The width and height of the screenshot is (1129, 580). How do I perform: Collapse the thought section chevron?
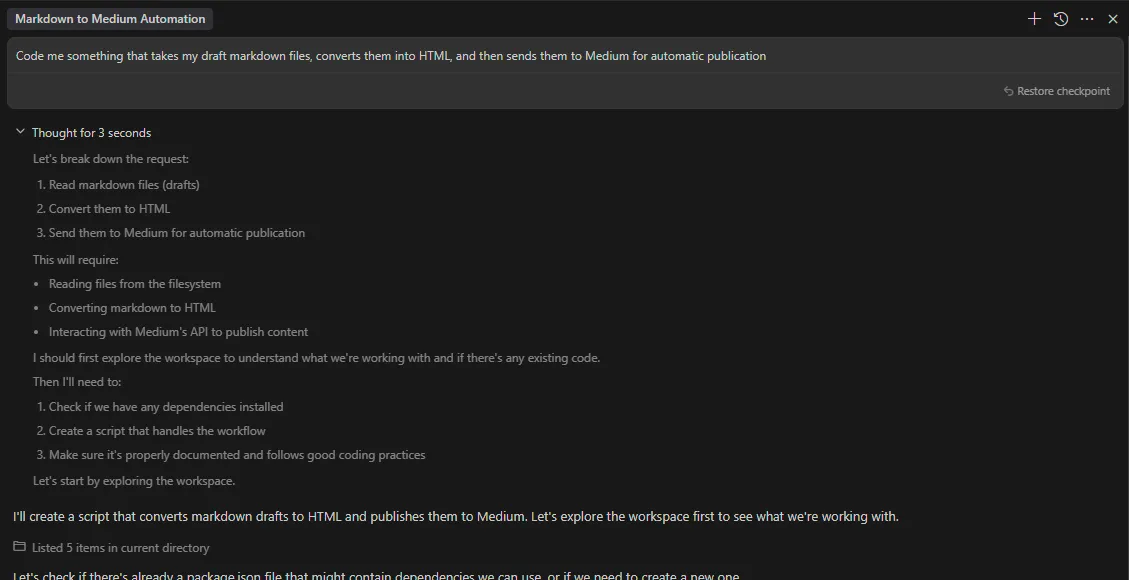[19, 132]
